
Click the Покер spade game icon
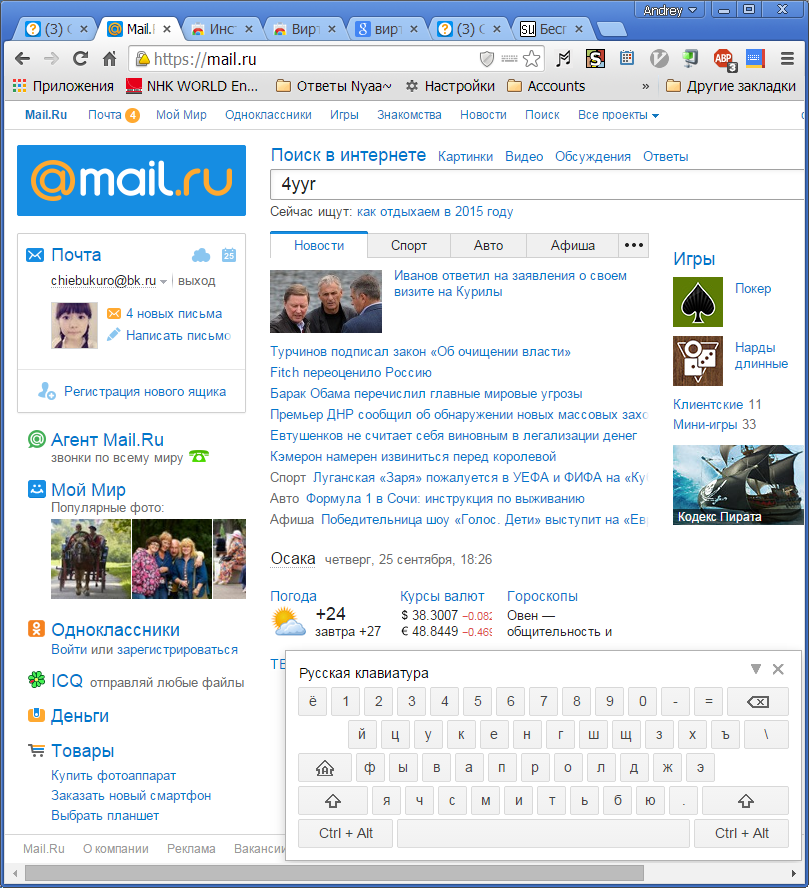697,302
